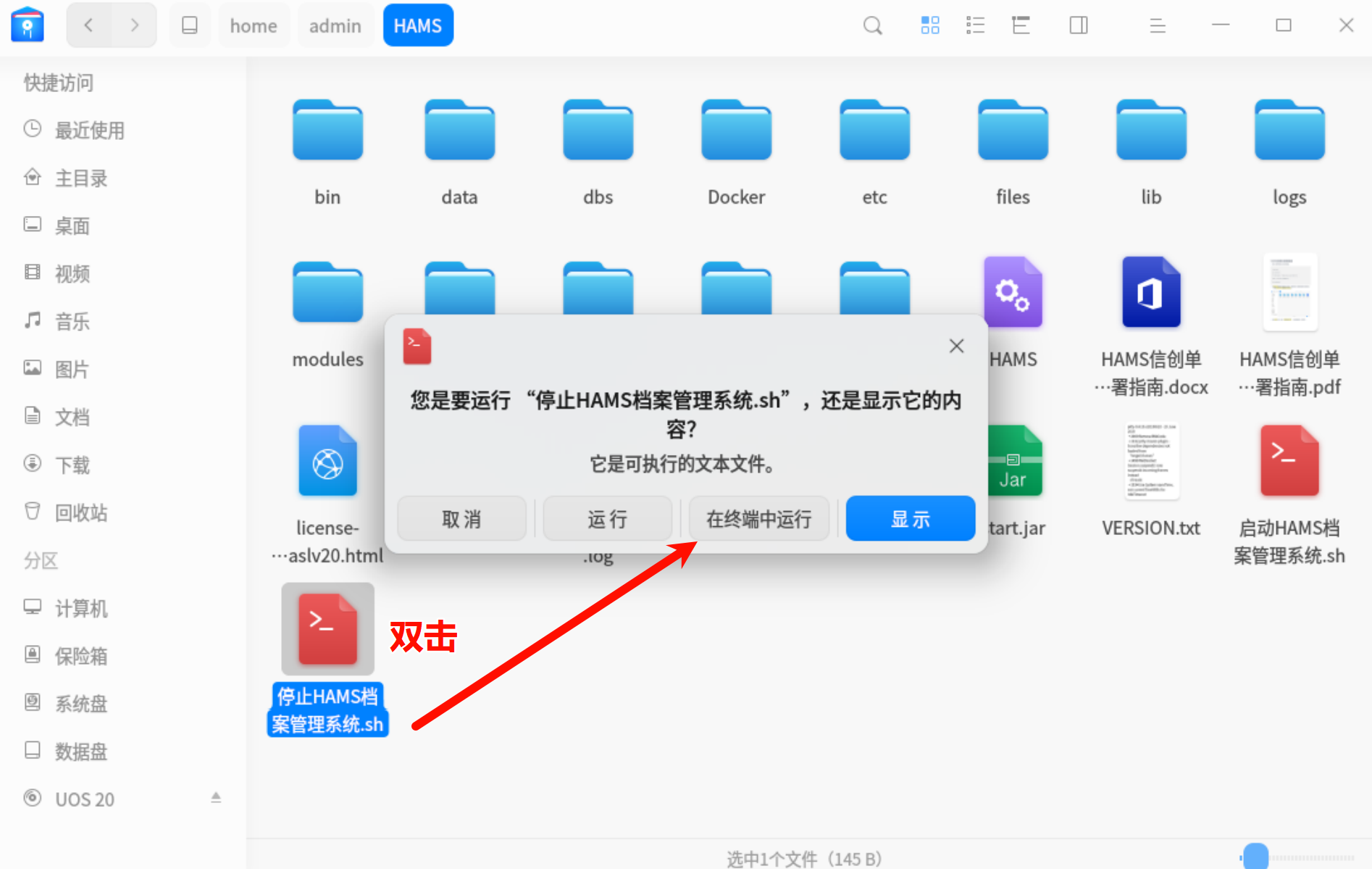Adjust the icon size zoom slider
The image size is (1372, 869).
pos(1255,857)
